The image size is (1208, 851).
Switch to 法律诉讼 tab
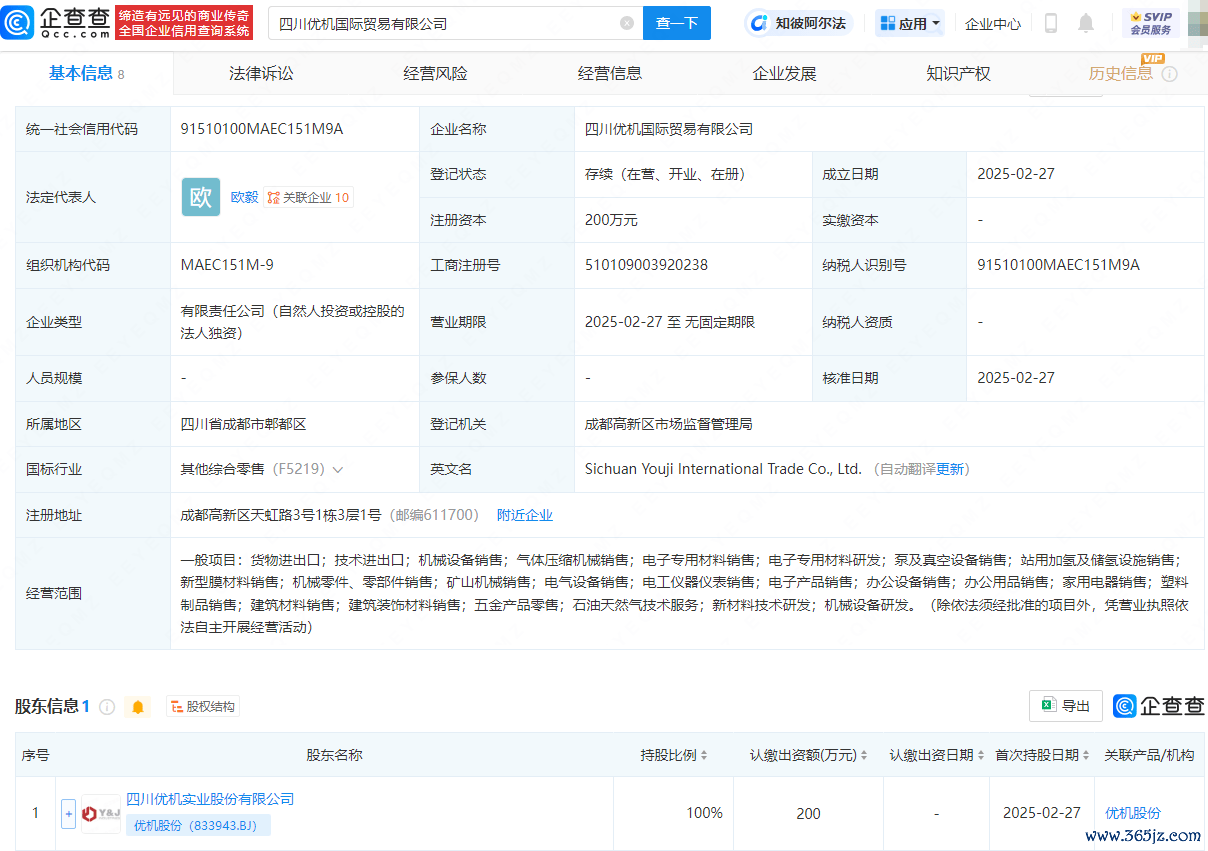(x=261, y=73)
